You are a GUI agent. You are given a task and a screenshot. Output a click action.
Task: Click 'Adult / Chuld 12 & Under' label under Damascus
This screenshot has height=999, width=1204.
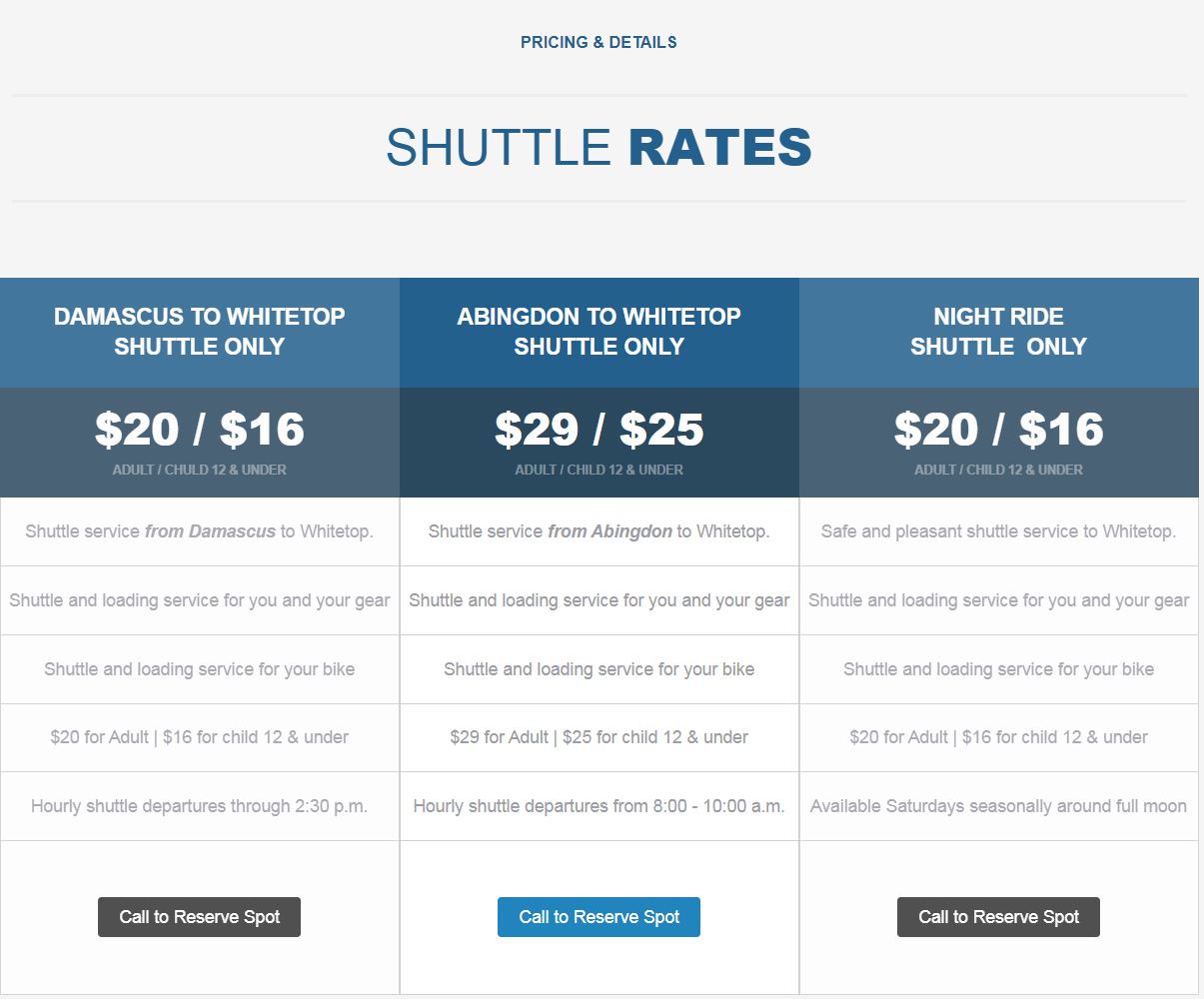tap(200, 470)
